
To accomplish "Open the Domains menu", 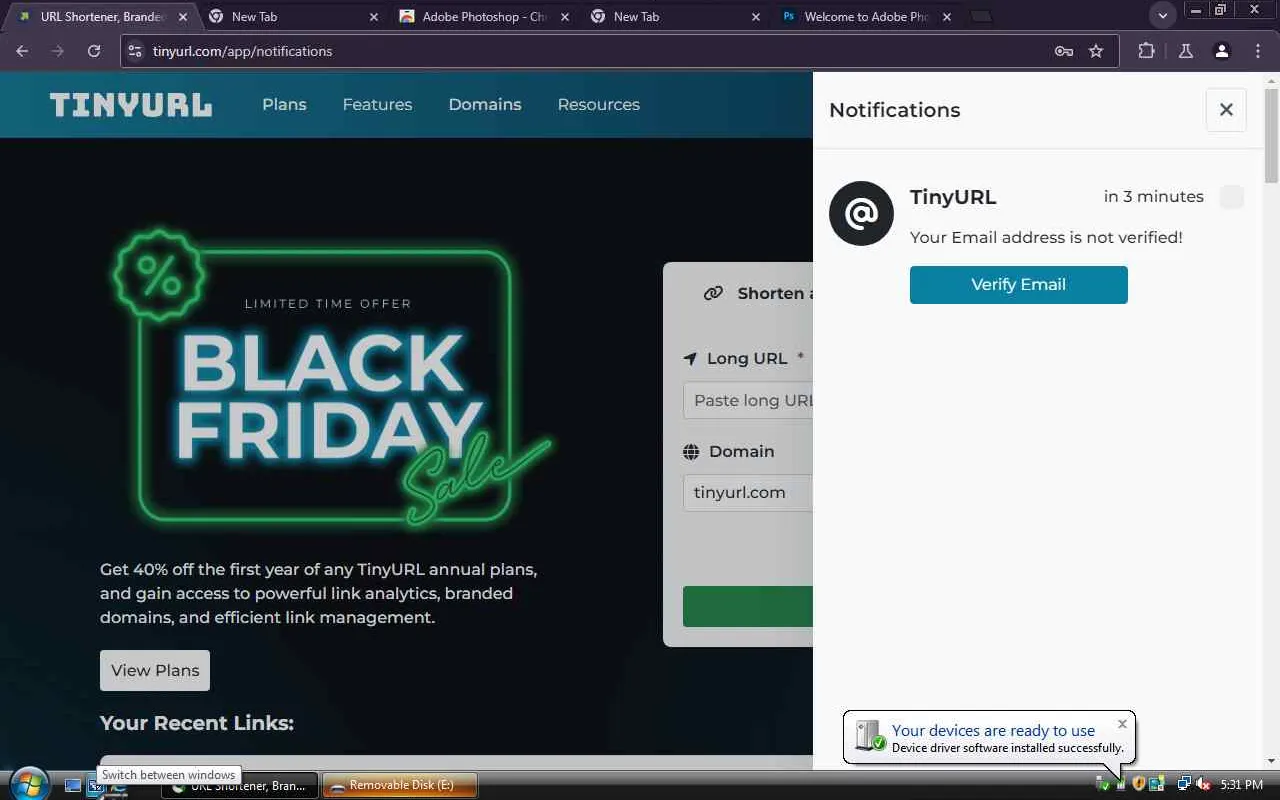I will pyautogui.click(x=485, y=104).
